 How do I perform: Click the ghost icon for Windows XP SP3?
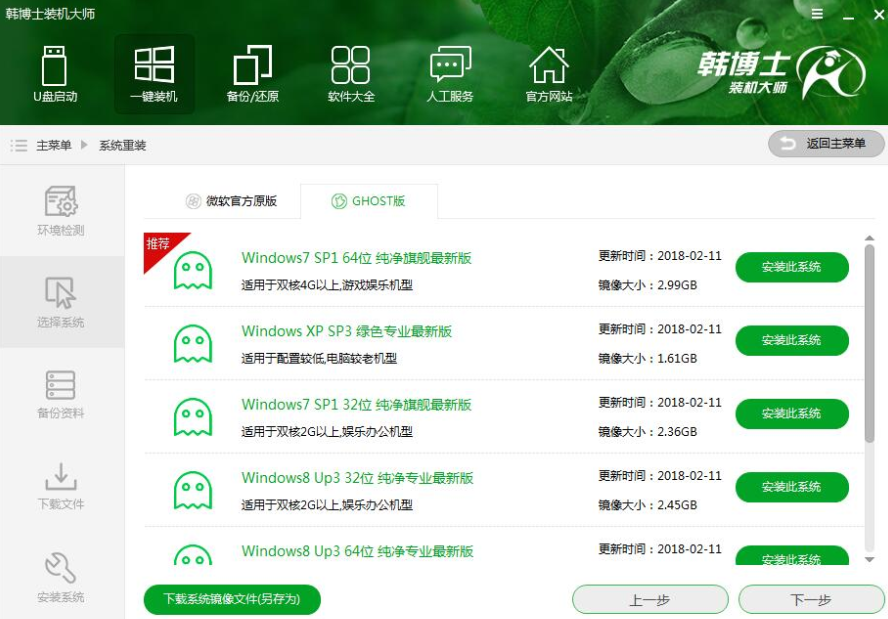point(193,344)
